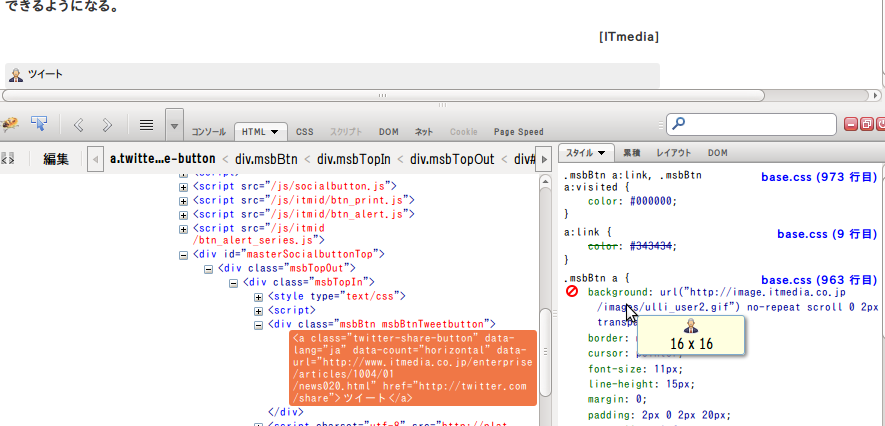This screenshot has height=426, width=885.
Task: Open the dropdown arrow next to the list icon
Action: (x=174, y=125)
